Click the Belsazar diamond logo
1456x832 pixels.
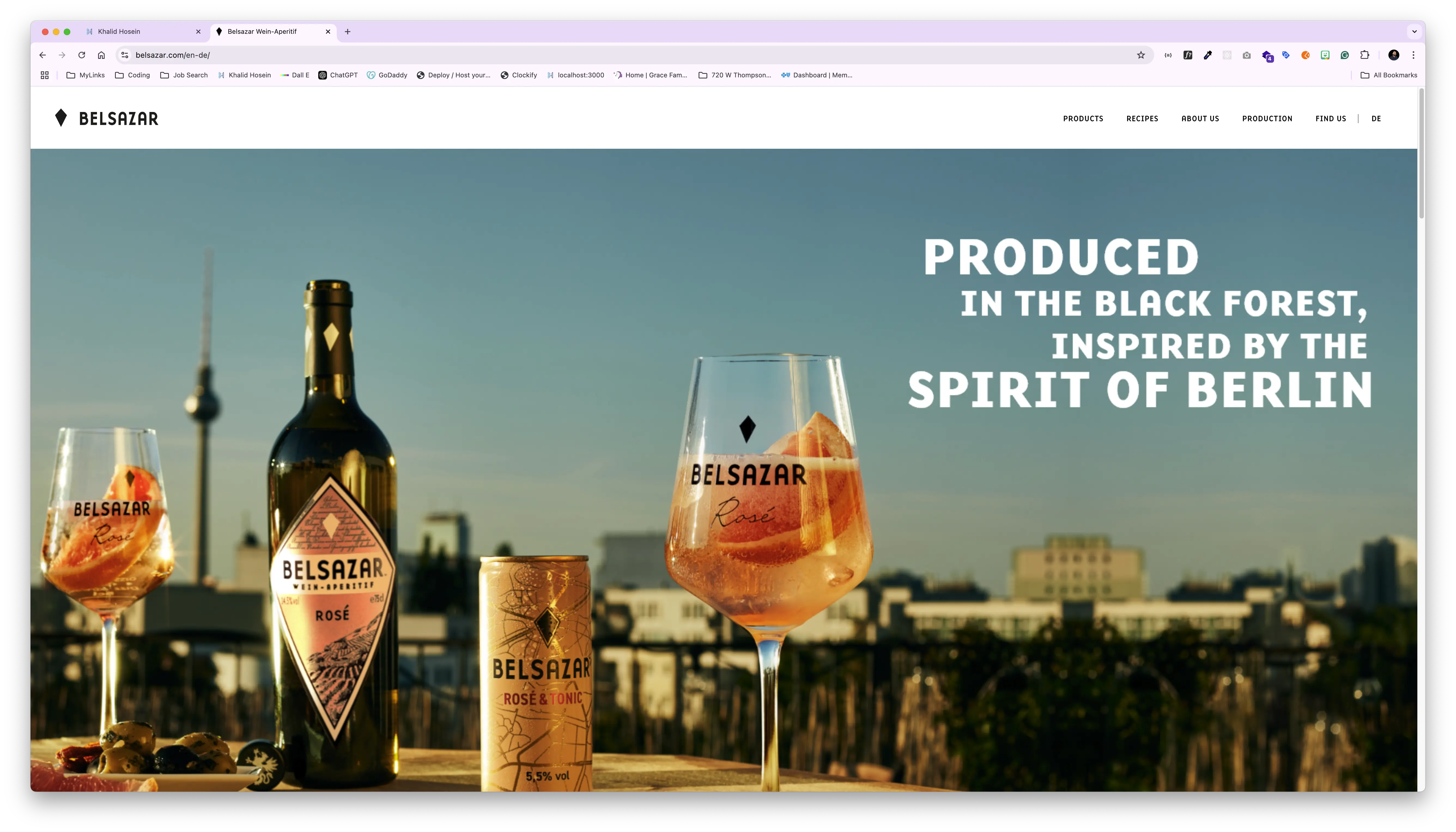[61, 118]
